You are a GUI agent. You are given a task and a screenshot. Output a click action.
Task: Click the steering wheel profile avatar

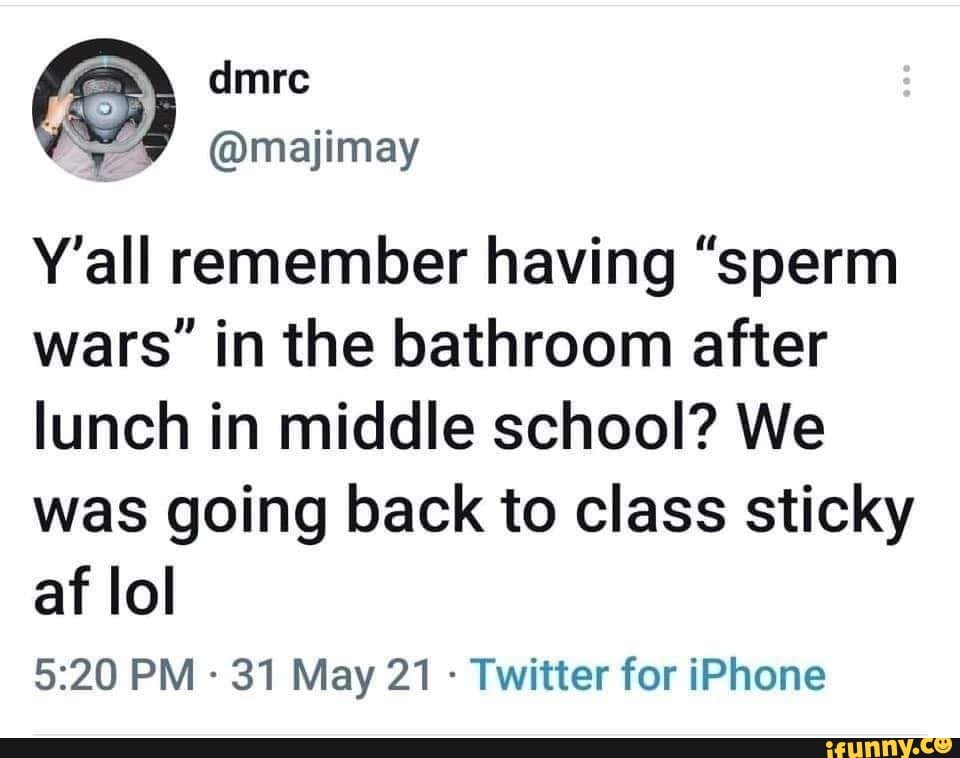[x=104, y=109]
